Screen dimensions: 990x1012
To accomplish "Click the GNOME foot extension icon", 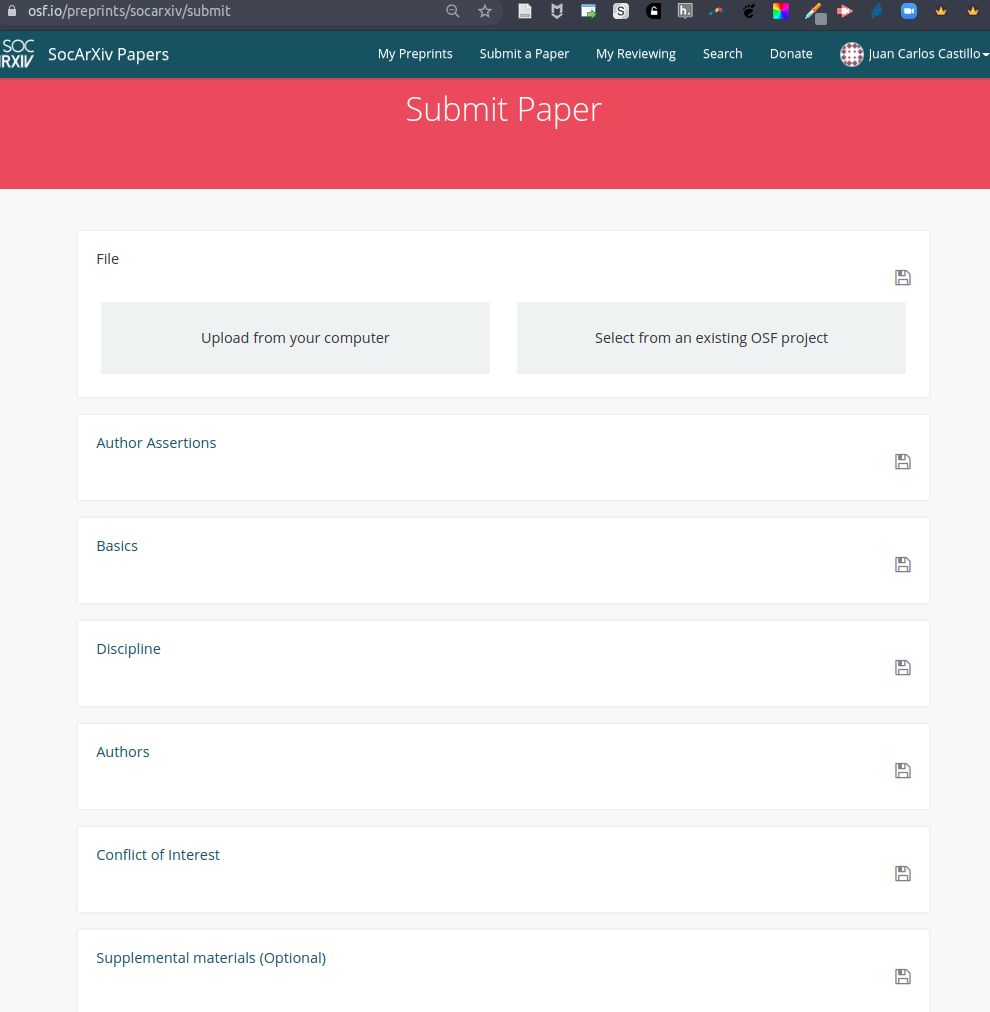I will click(x=749, y=11).
